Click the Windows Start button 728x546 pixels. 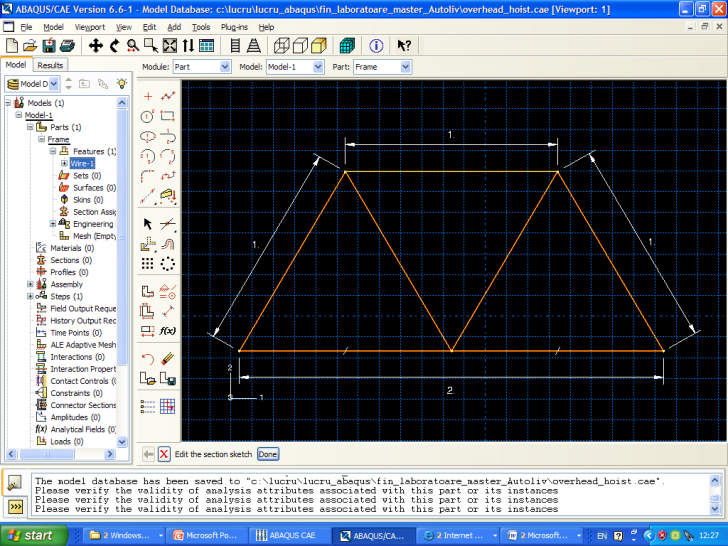click(x=29, y=535)
